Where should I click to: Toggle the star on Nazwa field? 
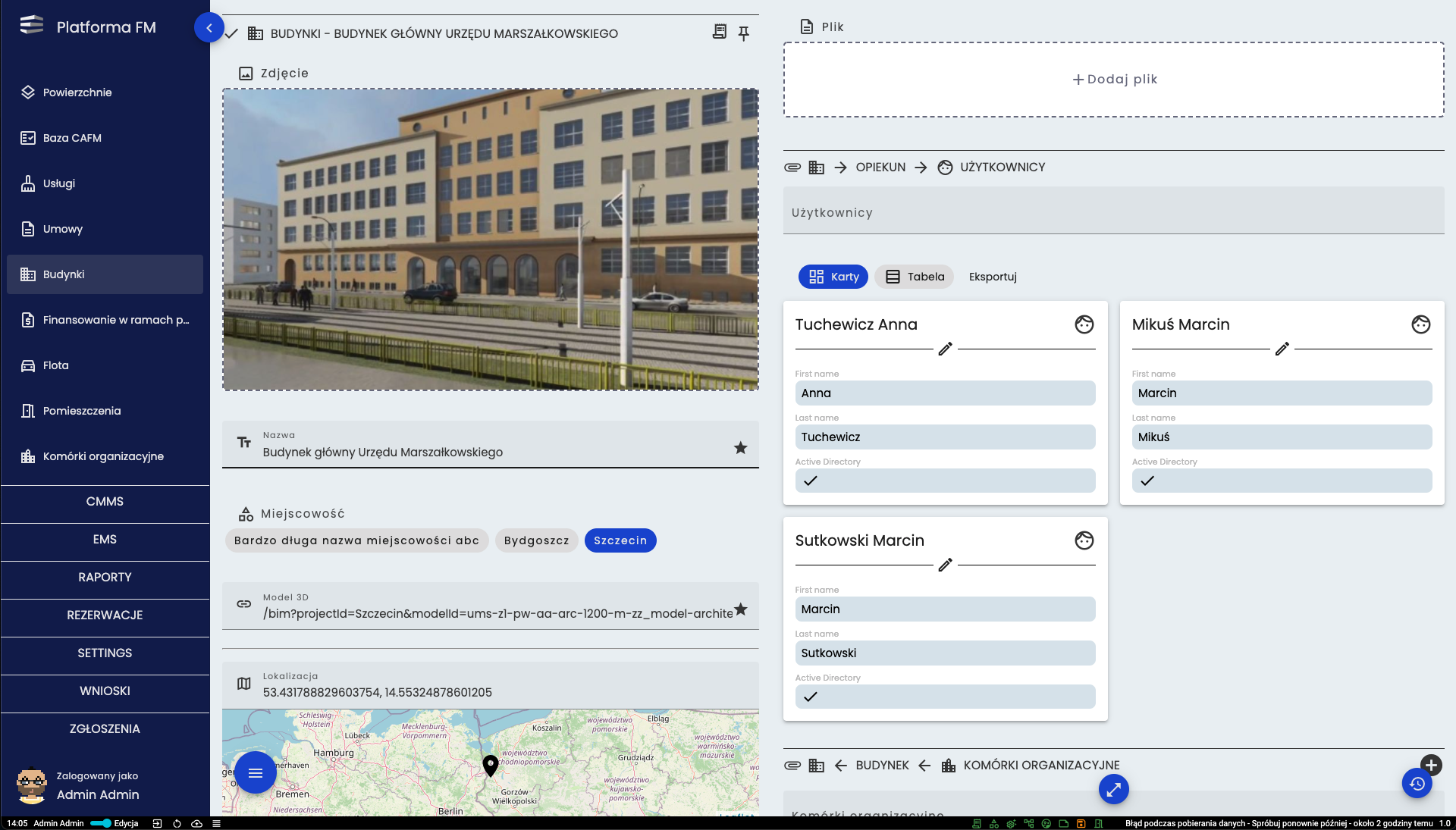point(741,448)
